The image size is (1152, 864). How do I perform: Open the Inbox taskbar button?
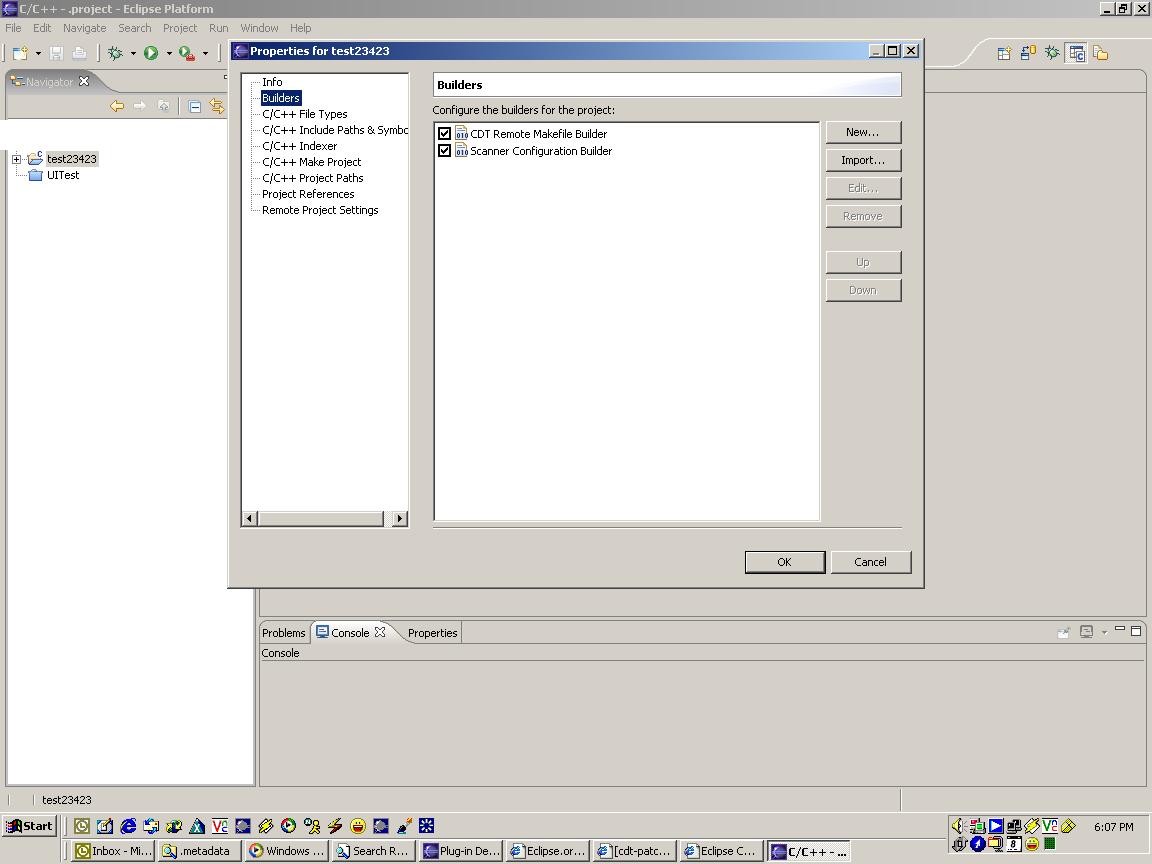(114, 851)
